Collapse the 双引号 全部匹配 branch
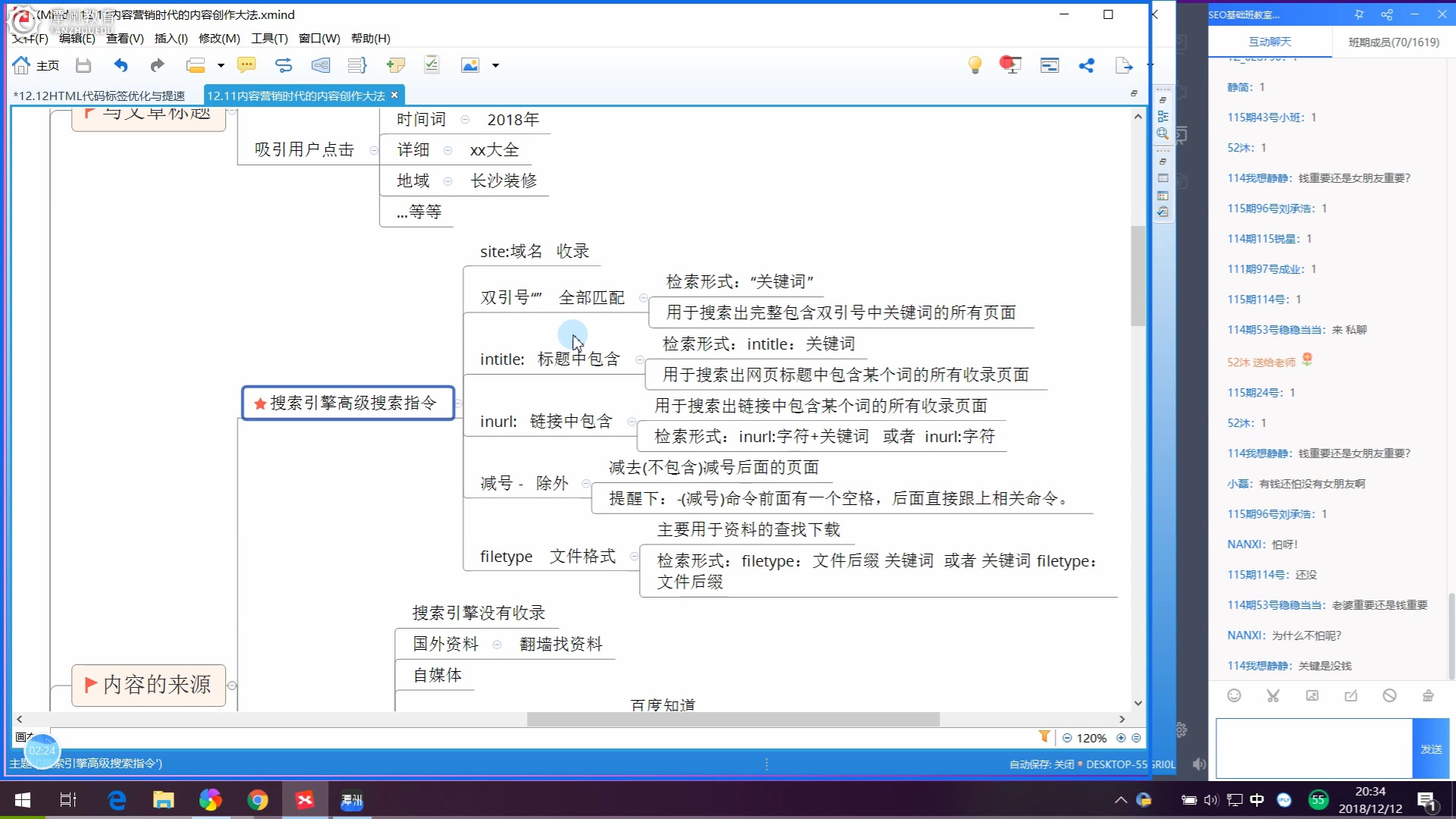1456x819 pixels. [x=643, y=298]
